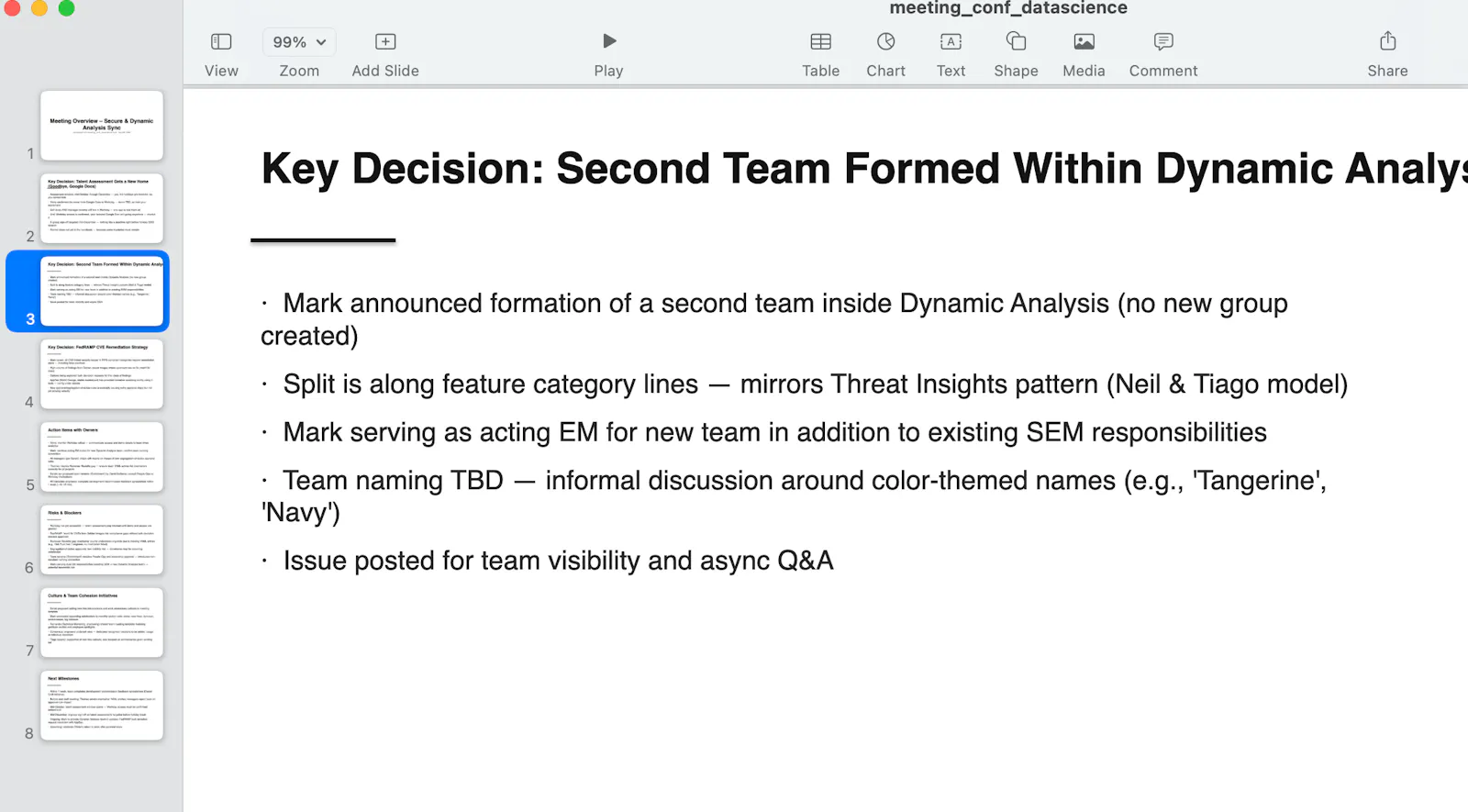Open the Share icon in toolbar
This screenshot has width=1468, height=812.
(1388, 41)
